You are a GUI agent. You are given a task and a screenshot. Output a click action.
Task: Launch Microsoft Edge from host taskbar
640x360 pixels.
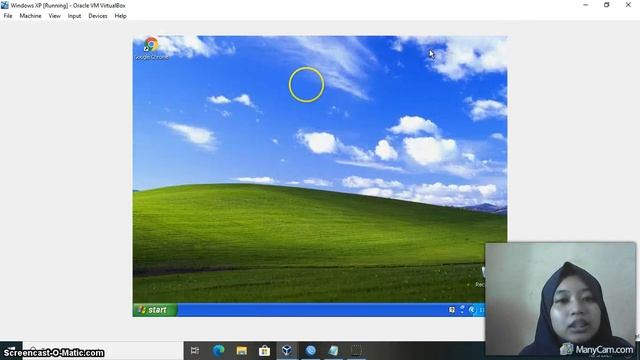218,350
